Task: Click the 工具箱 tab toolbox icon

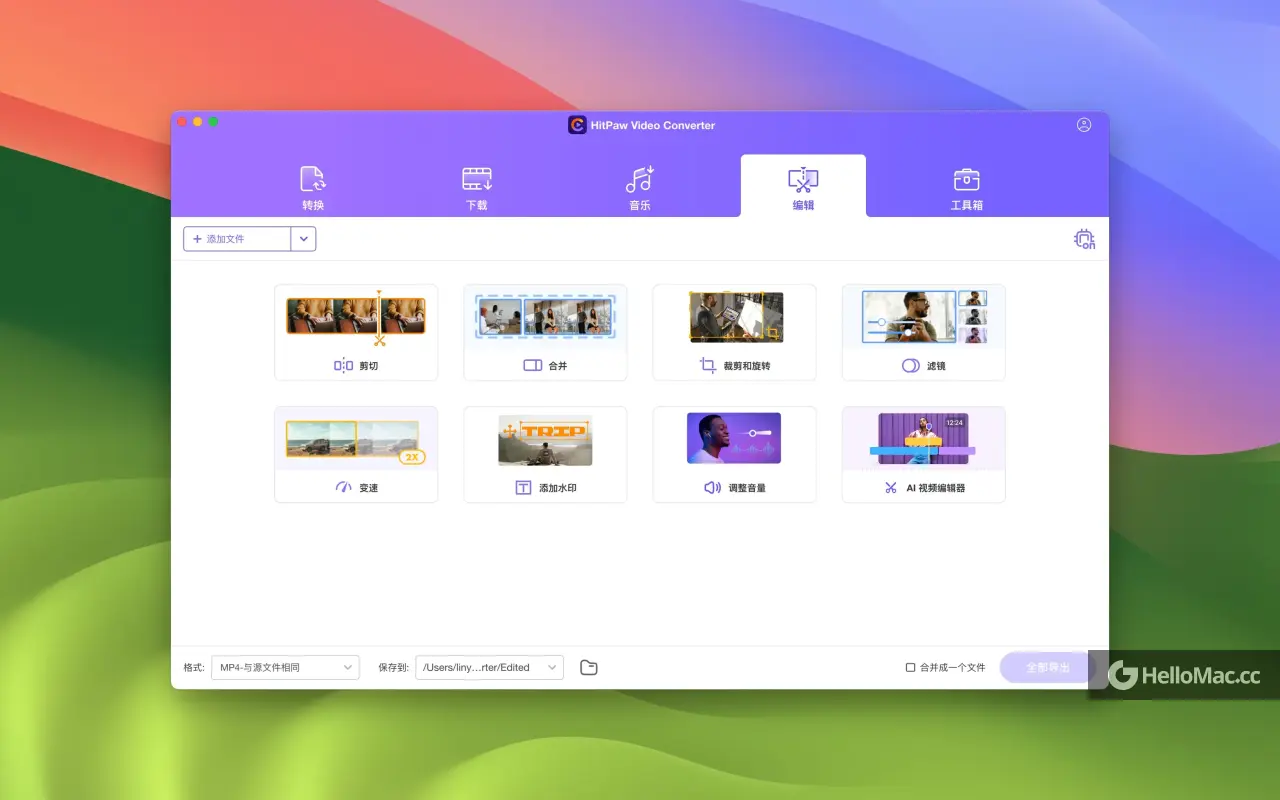Action: click(x=966, y=179)
